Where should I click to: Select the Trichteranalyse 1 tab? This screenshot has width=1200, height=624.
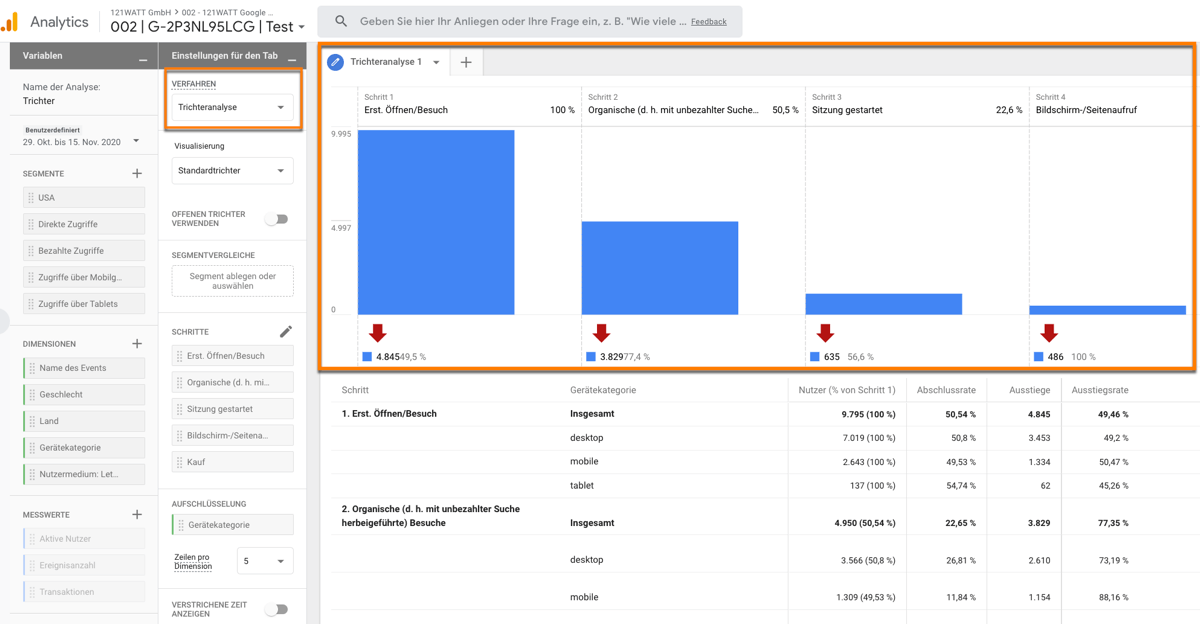(389, 62)
